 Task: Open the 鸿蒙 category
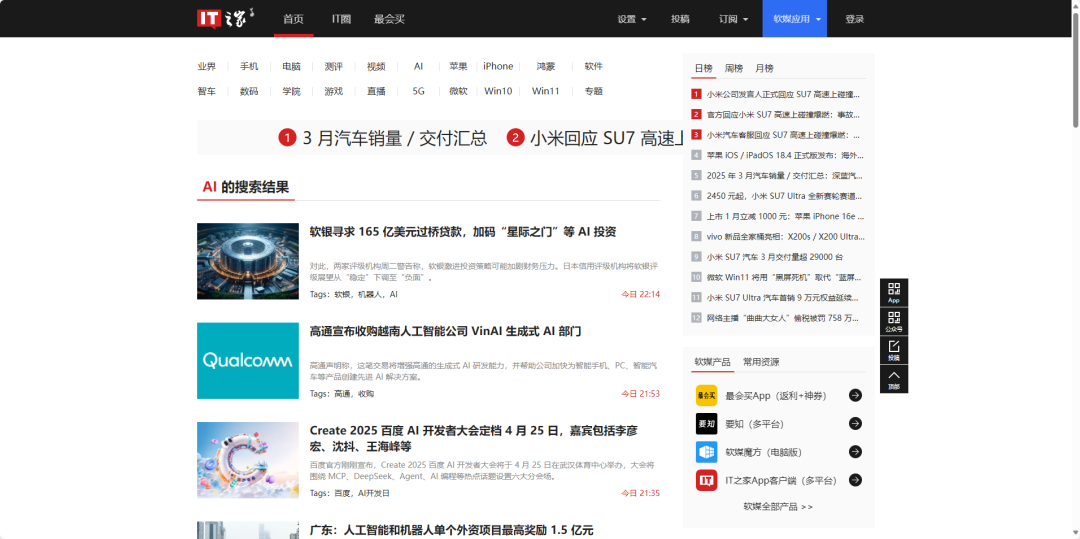546,67
